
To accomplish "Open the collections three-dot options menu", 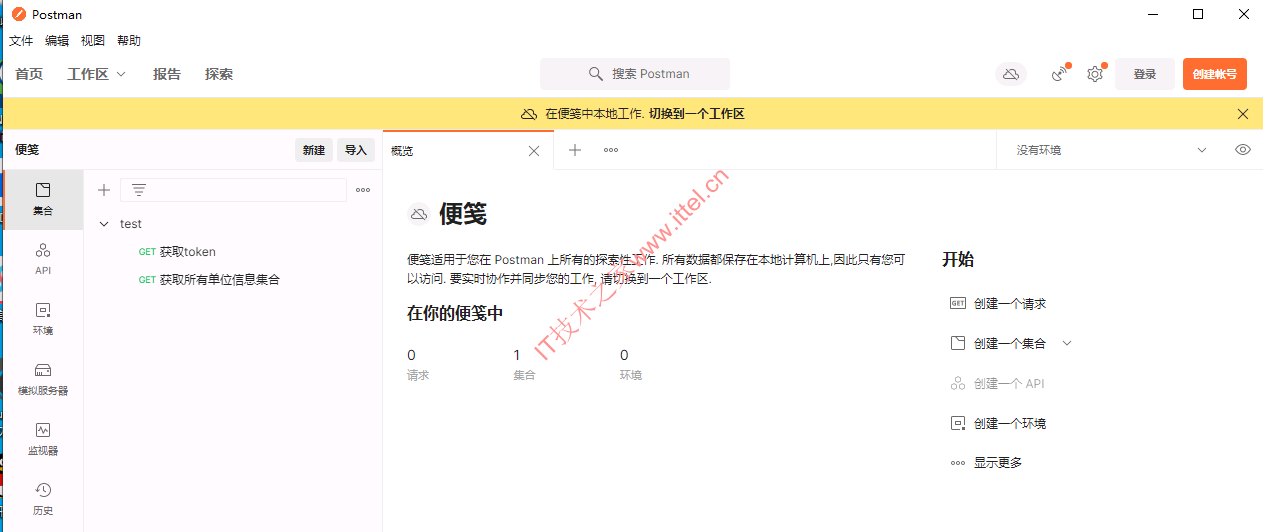I will point(363,190).
